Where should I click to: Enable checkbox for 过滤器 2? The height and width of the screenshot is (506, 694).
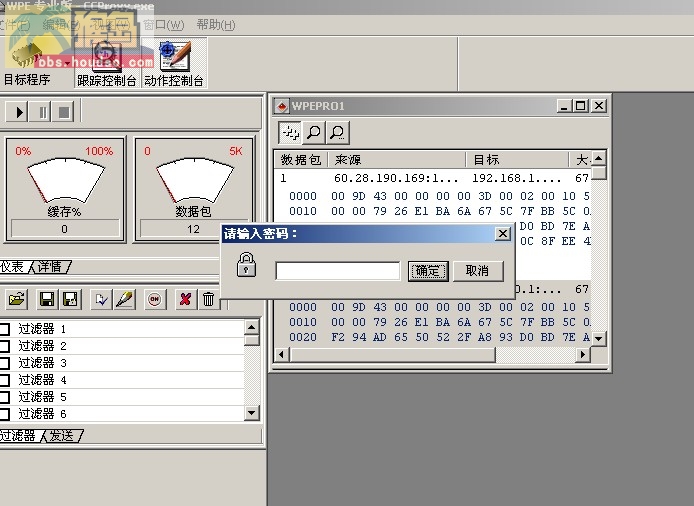click(x=4, y=346)
